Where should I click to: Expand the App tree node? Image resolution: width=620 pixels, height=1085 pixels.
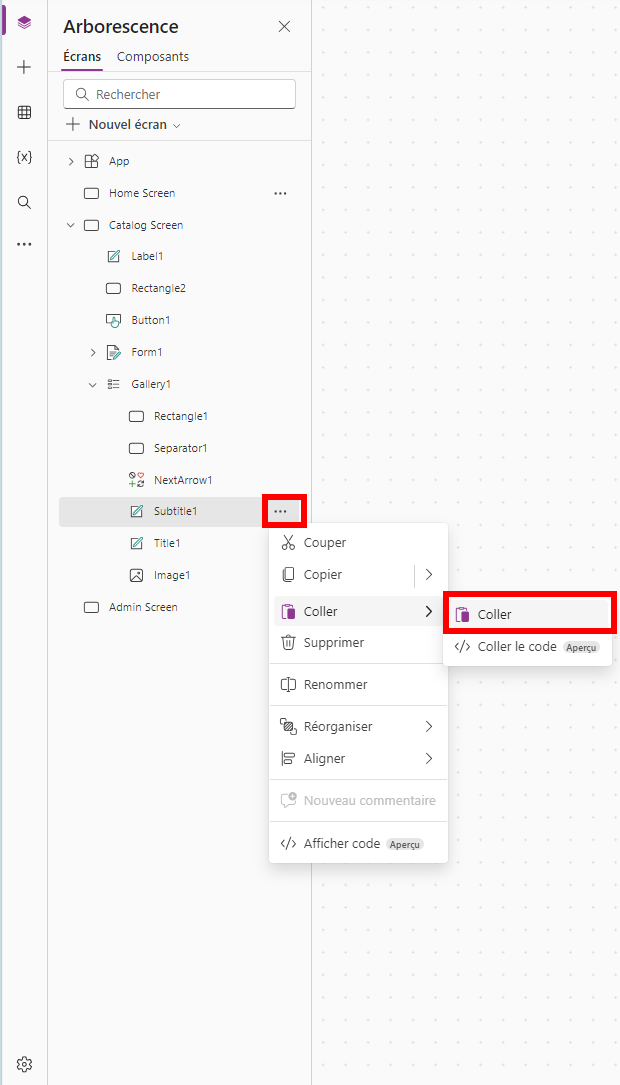click(71, 161)
